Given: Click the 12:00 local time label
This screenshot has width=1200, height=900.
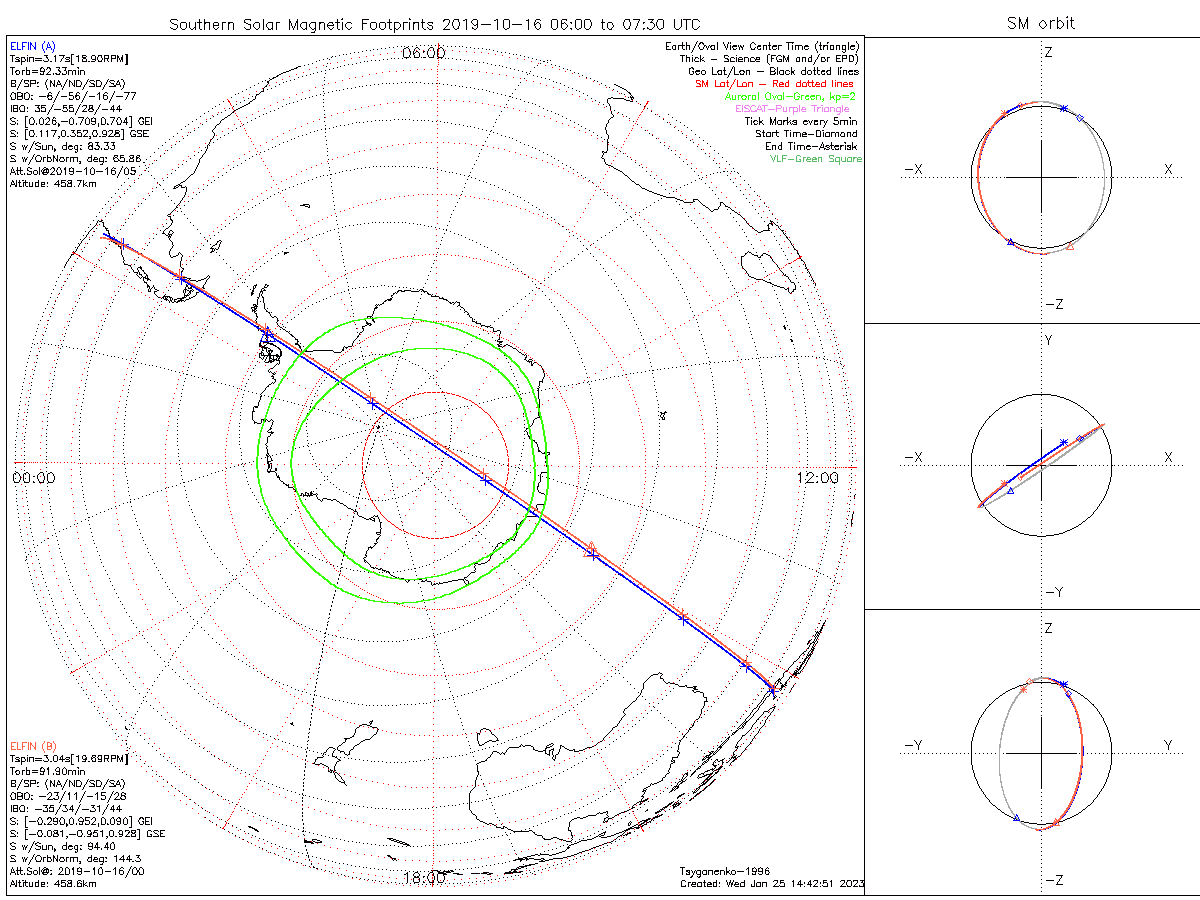Looking at the screenshot, I should pyautogui.click(x=817, y=478).
